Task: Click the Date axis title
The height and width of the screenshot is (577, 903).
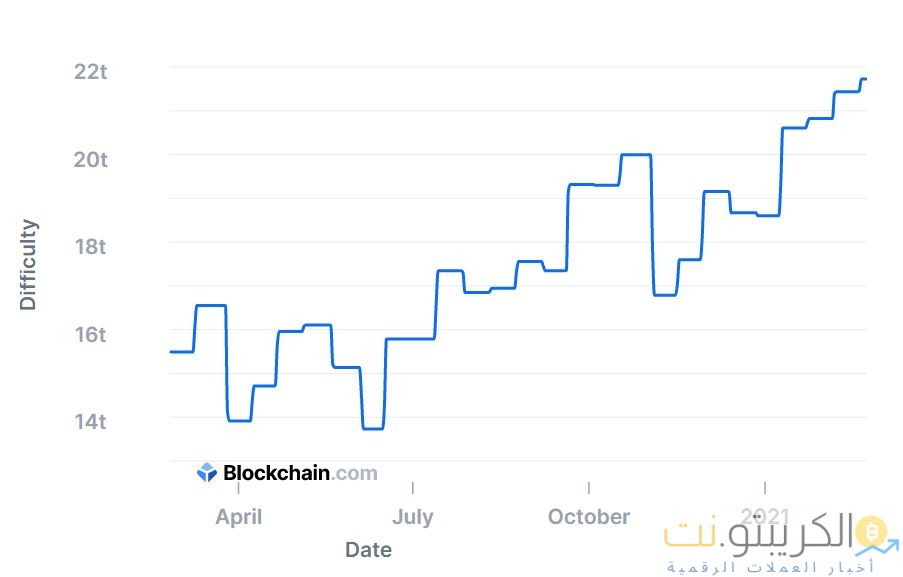Action: tap(368, 550)
